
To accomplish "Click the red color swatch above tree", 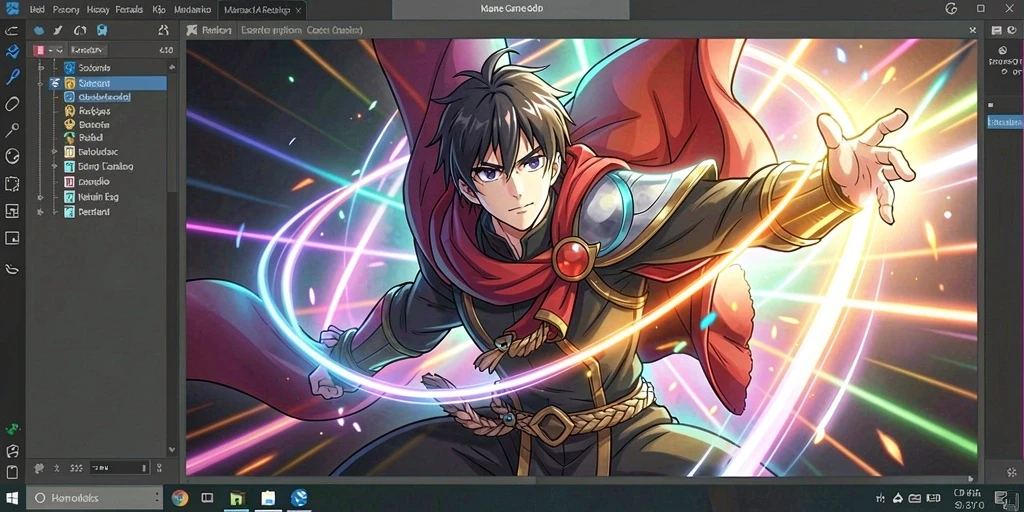I will click(x=39, y=50).
